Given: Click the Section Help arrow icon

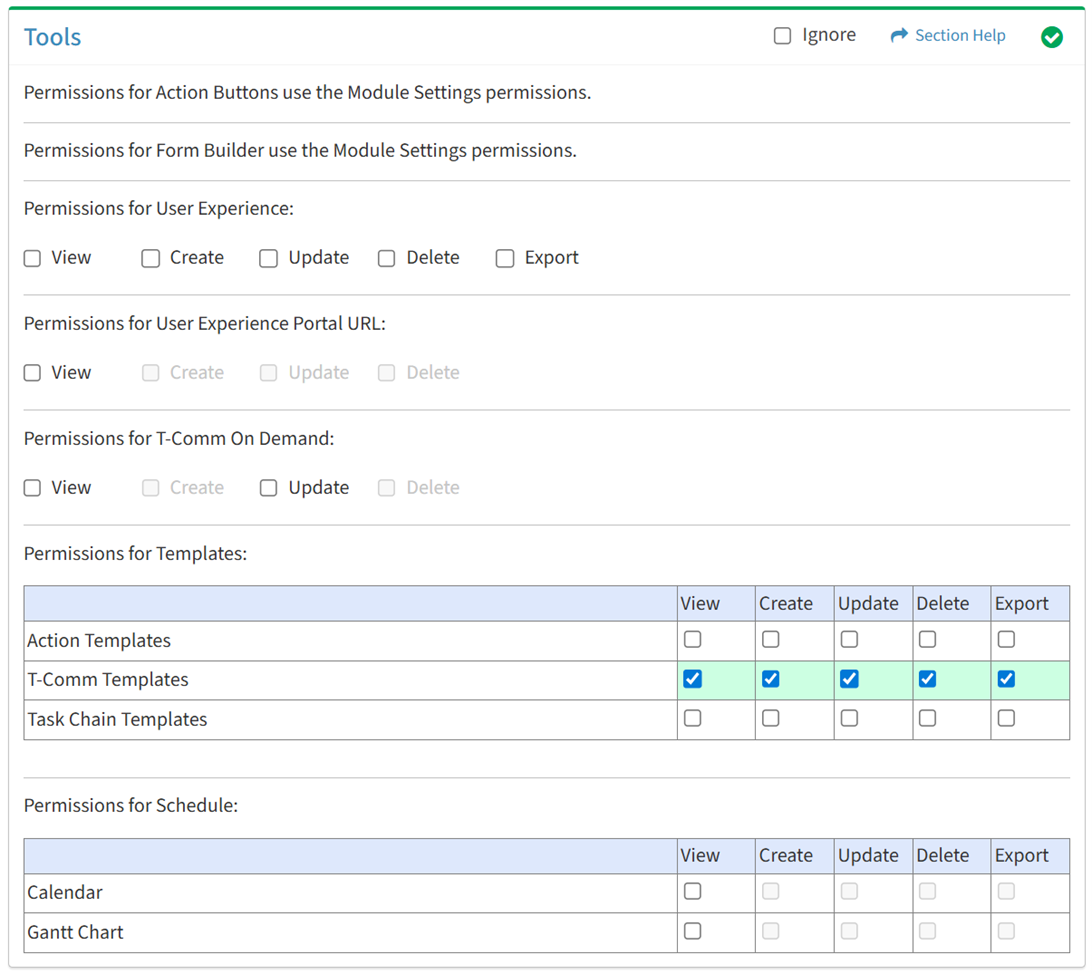Looking at the screenshot, I should (x=898, y=36).
